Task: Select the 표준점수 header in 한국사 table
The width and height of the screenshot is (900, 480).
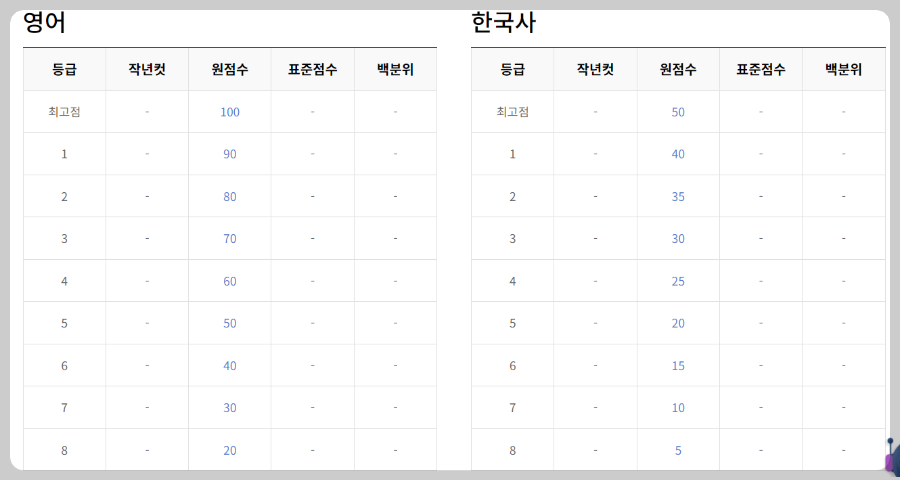Action: 761,70
